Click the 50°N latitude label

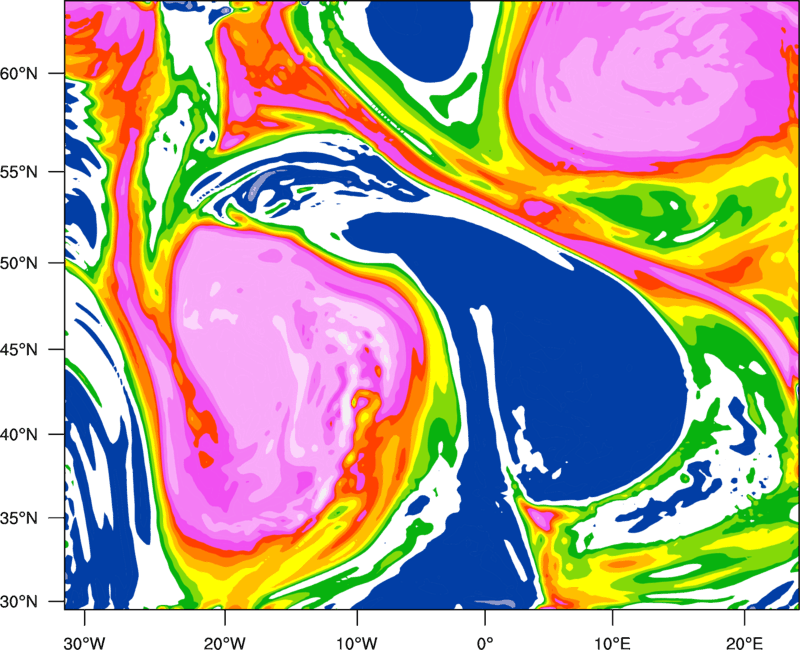pos(19,263)
